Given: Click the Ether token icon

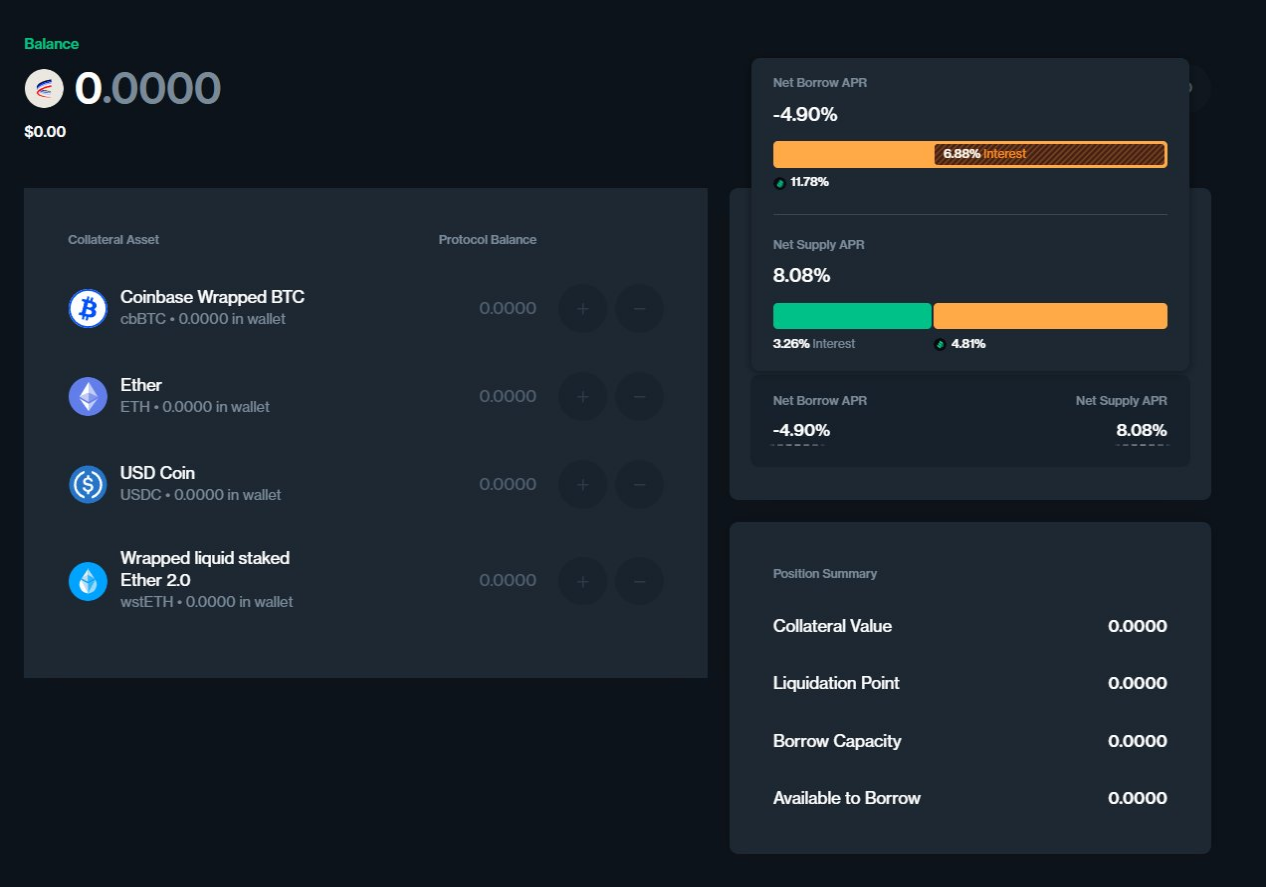Looking at the screenshot, I should tap(88, 396).
